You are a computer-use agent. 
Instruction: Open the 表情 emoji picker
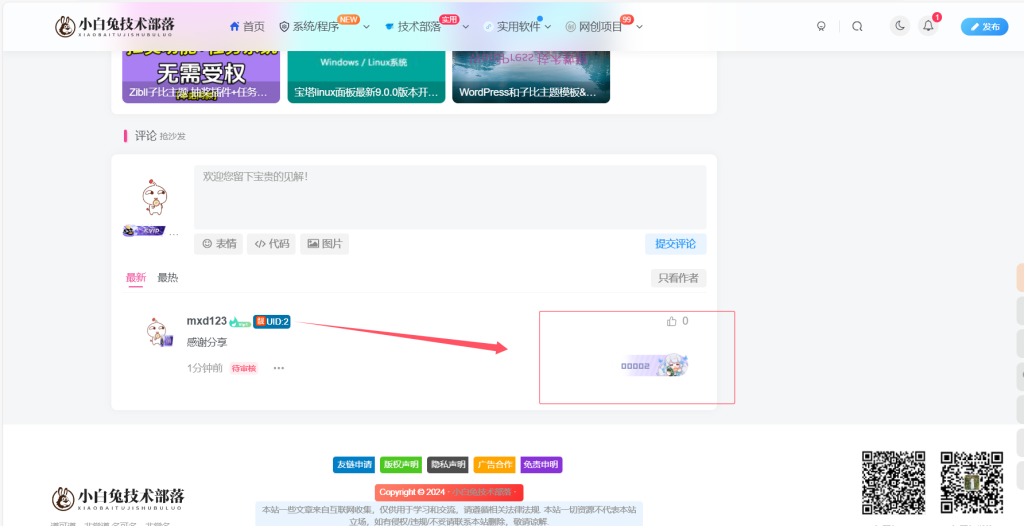point(219,244)
